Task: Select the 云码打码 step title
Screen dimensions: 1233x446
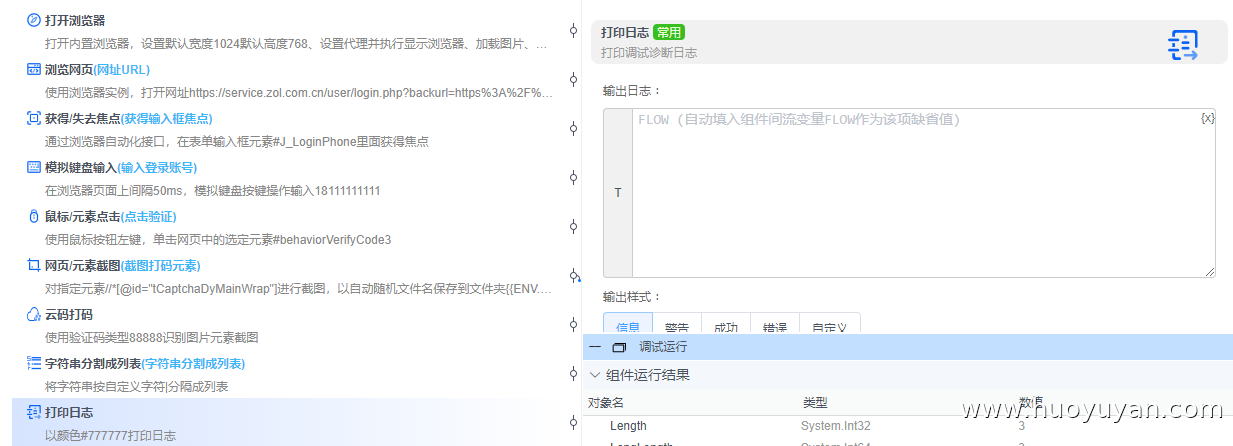Action: (x=69, y=314)
